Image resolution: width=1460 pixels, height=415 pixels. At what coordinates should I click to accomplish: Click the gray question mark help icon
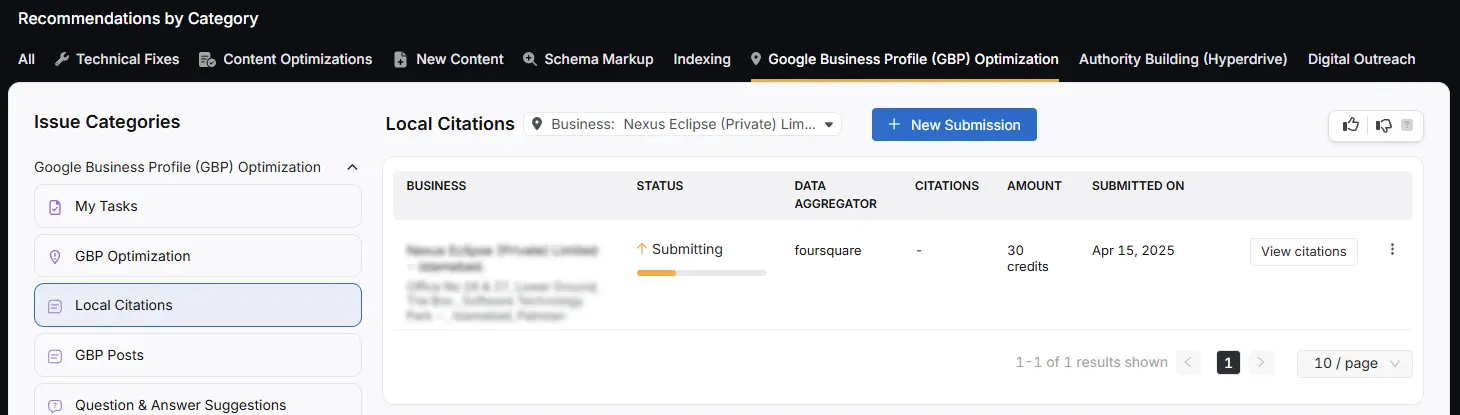point(1407,125)
